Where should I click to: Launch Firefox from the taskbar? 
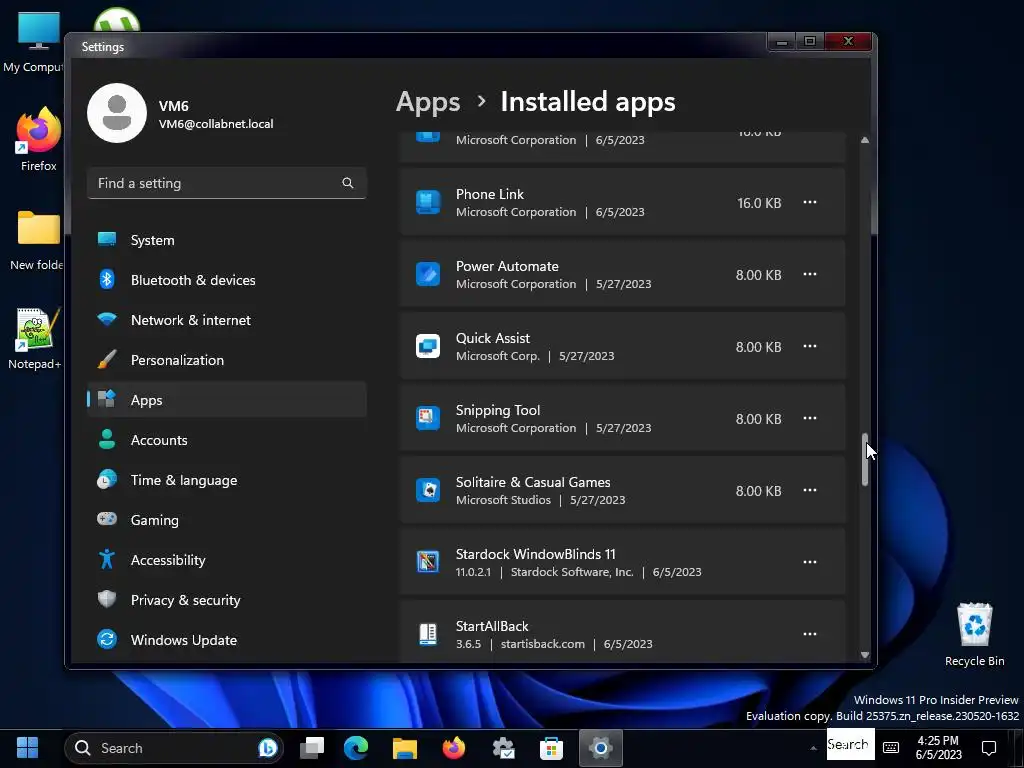[454, 748]
